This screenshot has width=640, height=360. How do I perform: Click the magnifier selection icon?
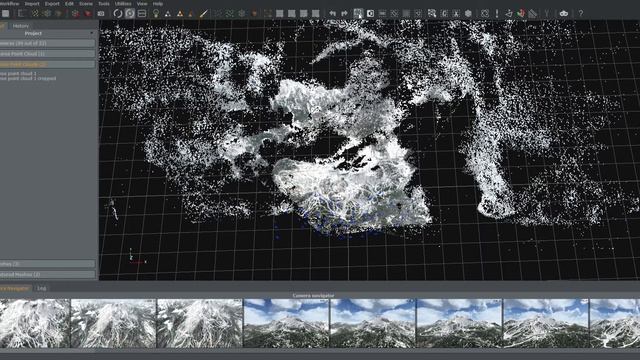[x=432, y=13]
